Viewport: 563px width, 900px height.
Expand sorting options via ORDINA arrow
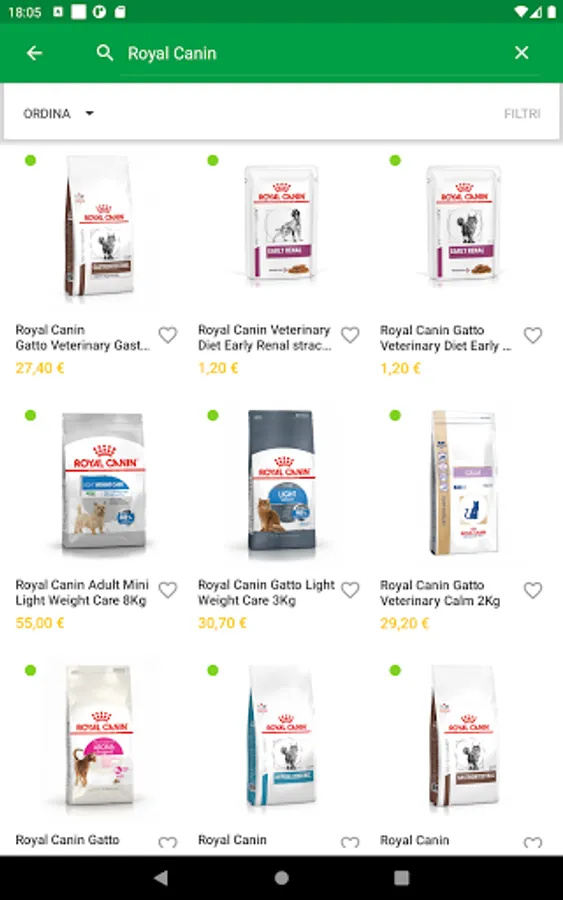(x=90, y=114)
